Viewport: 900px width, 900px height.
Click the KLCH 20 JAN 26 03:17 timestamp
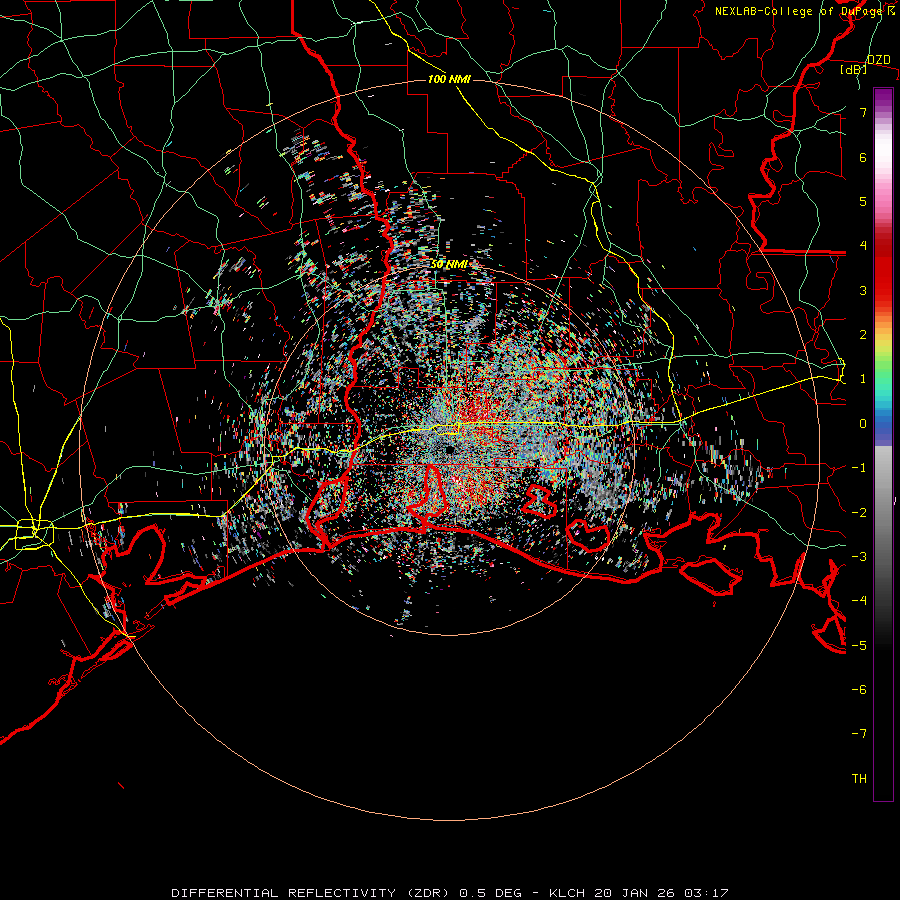coord(639,893)
